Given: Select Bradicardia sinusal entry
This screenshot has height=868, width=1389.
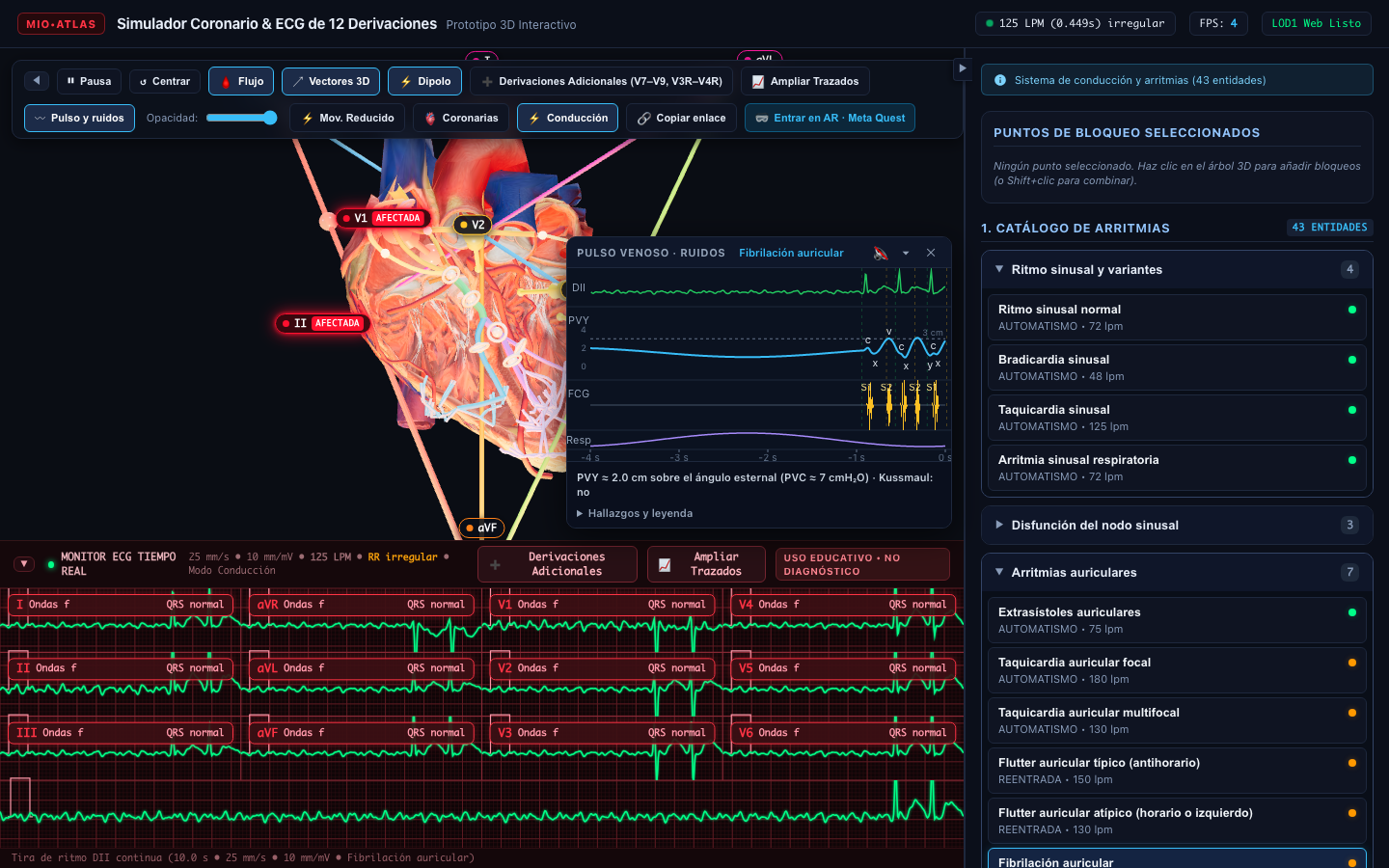Looking at the screenshot, I should 1177,367.
